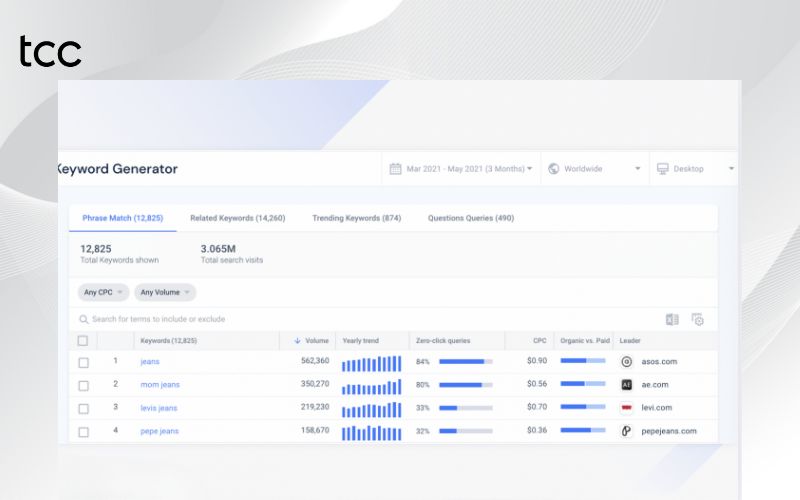Switch to the Related Keywords tab
The height and width of the screenshot is (500, 800).
[237, 218]
